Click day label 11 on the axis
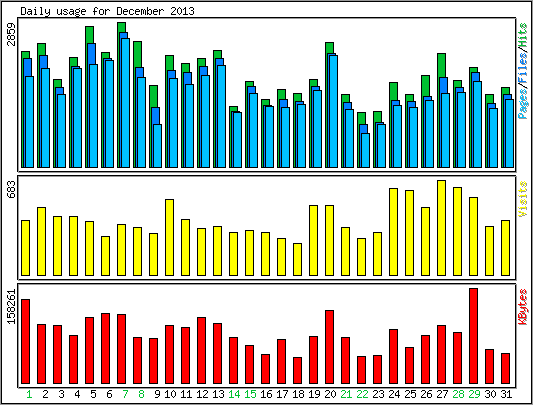The width and height of the screenshot is (533, 405). coord(186,394)
